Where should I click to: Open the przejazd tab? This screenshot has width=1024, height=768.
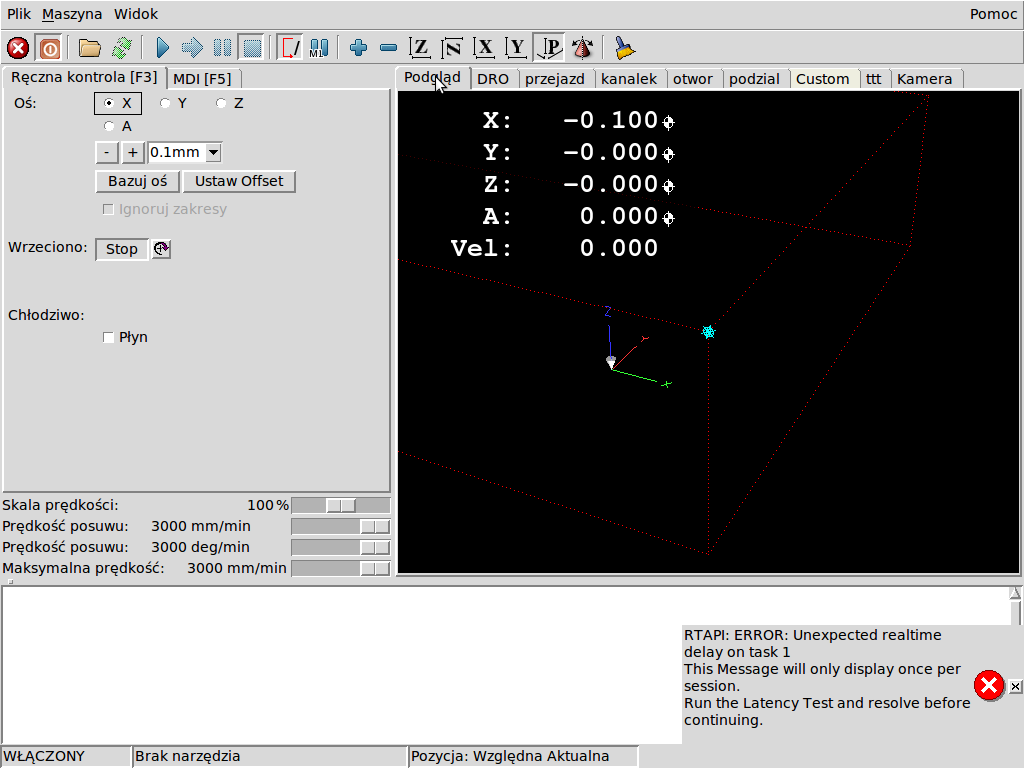pos(555,79)
